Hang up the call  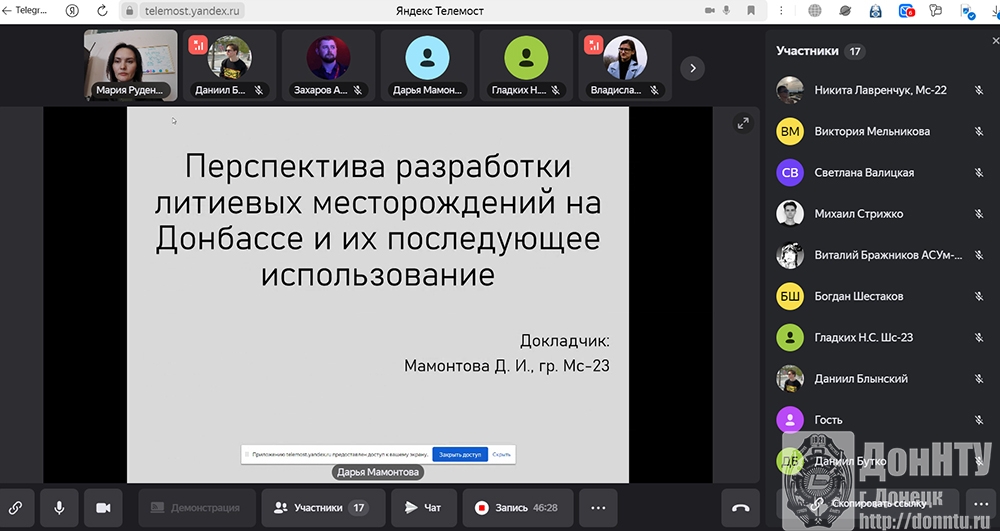tap(740, 508)
